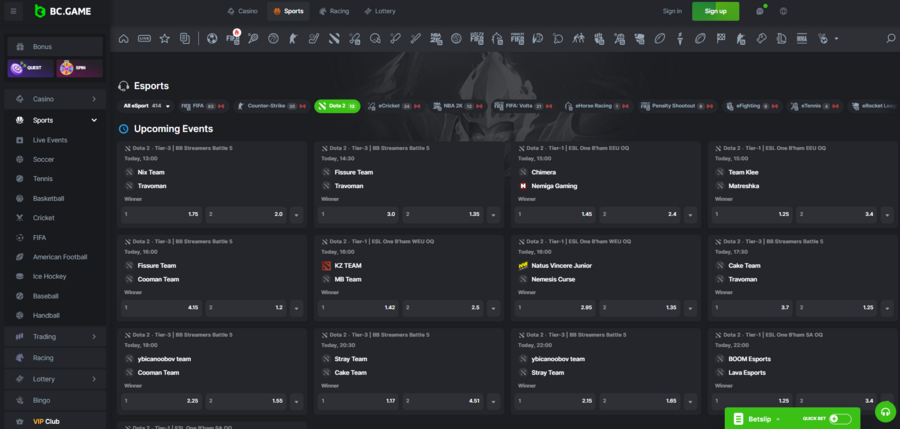
Task: Select the Counter-Strike soldier icon in the toolbar
Action: pos(293,38)
